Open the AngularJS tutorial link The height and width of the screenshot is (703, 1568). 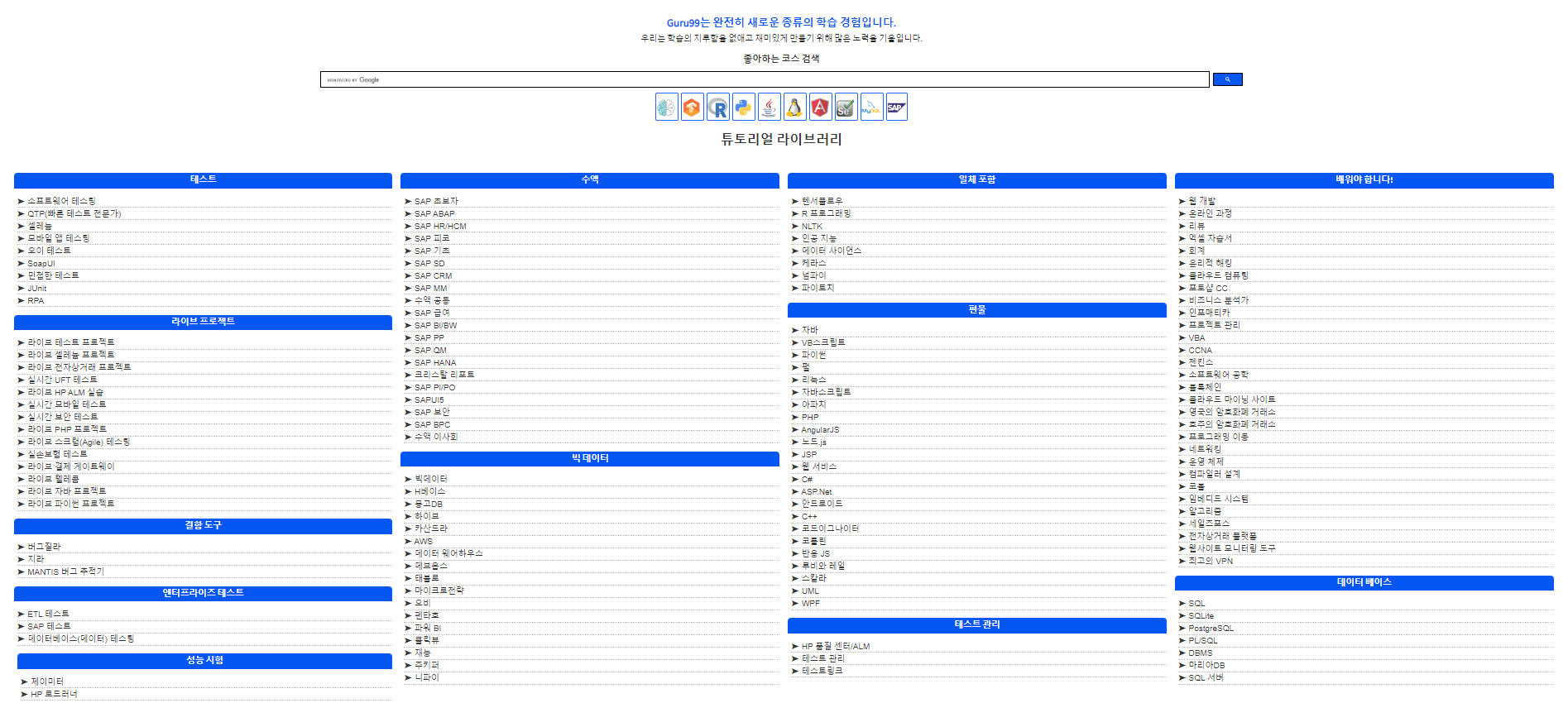820,429
